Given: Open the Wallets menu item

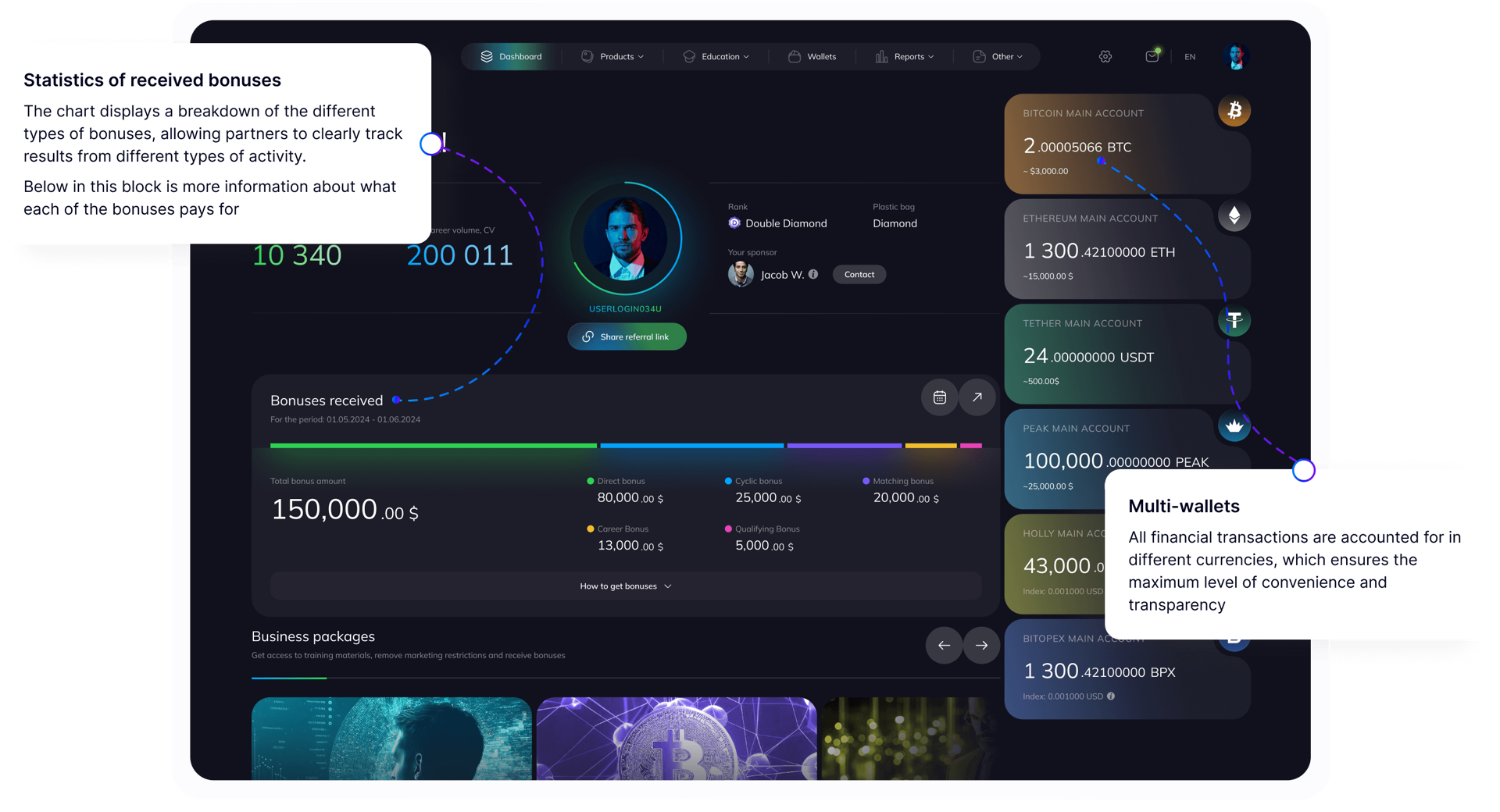Looking at the screenshot, I should (x=812, y=56).
